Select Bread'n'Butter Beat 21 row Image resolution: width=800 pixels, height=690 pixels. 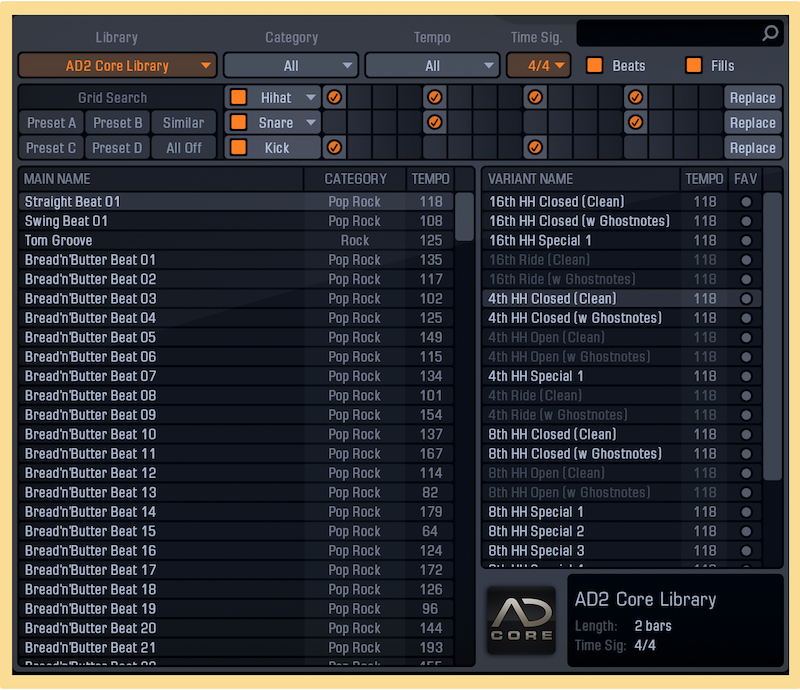236,648
